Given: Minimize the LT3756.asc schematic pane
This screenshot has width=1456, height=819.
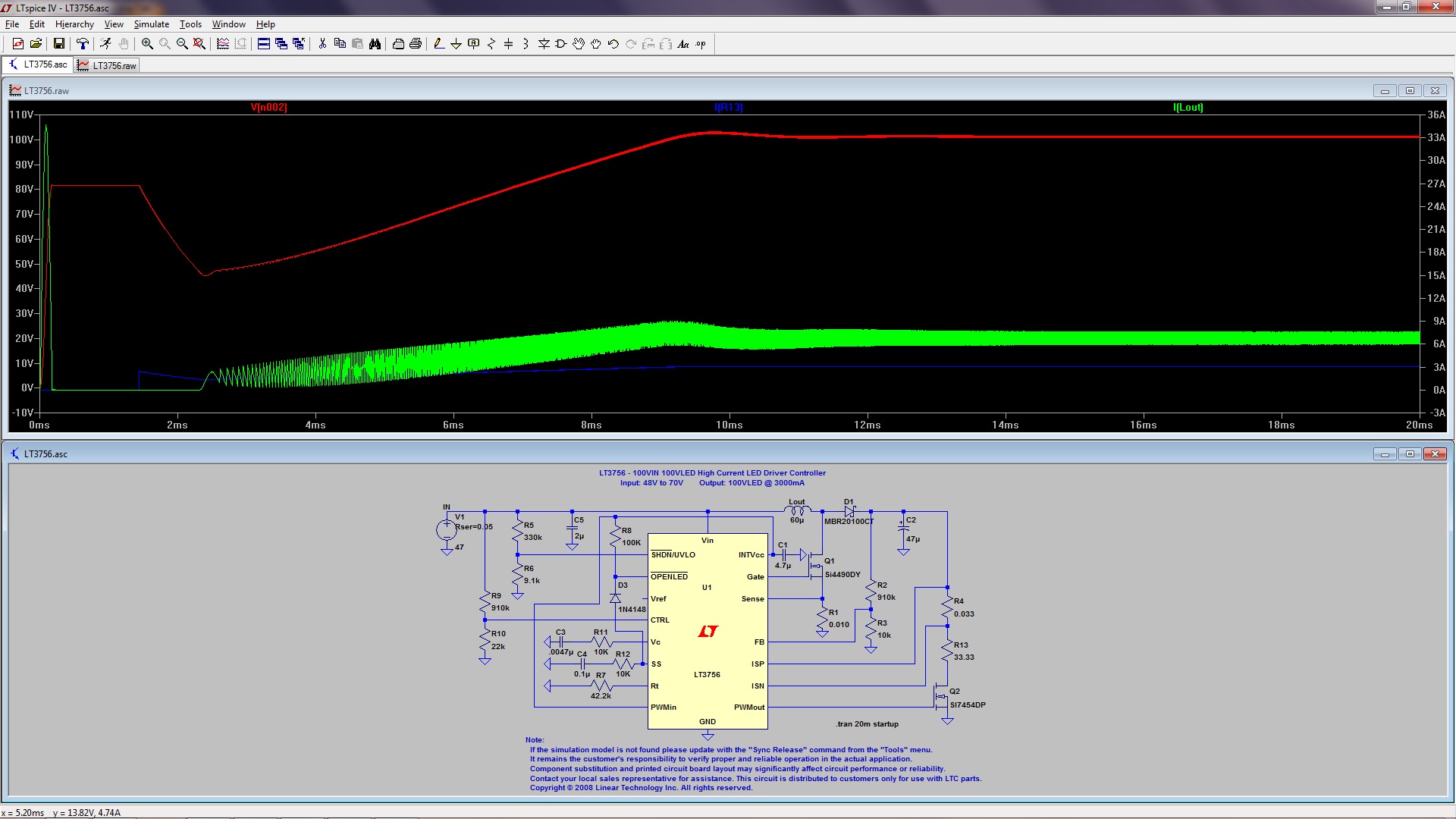Looking at the screenshot, I should (x=1385, y=454).
